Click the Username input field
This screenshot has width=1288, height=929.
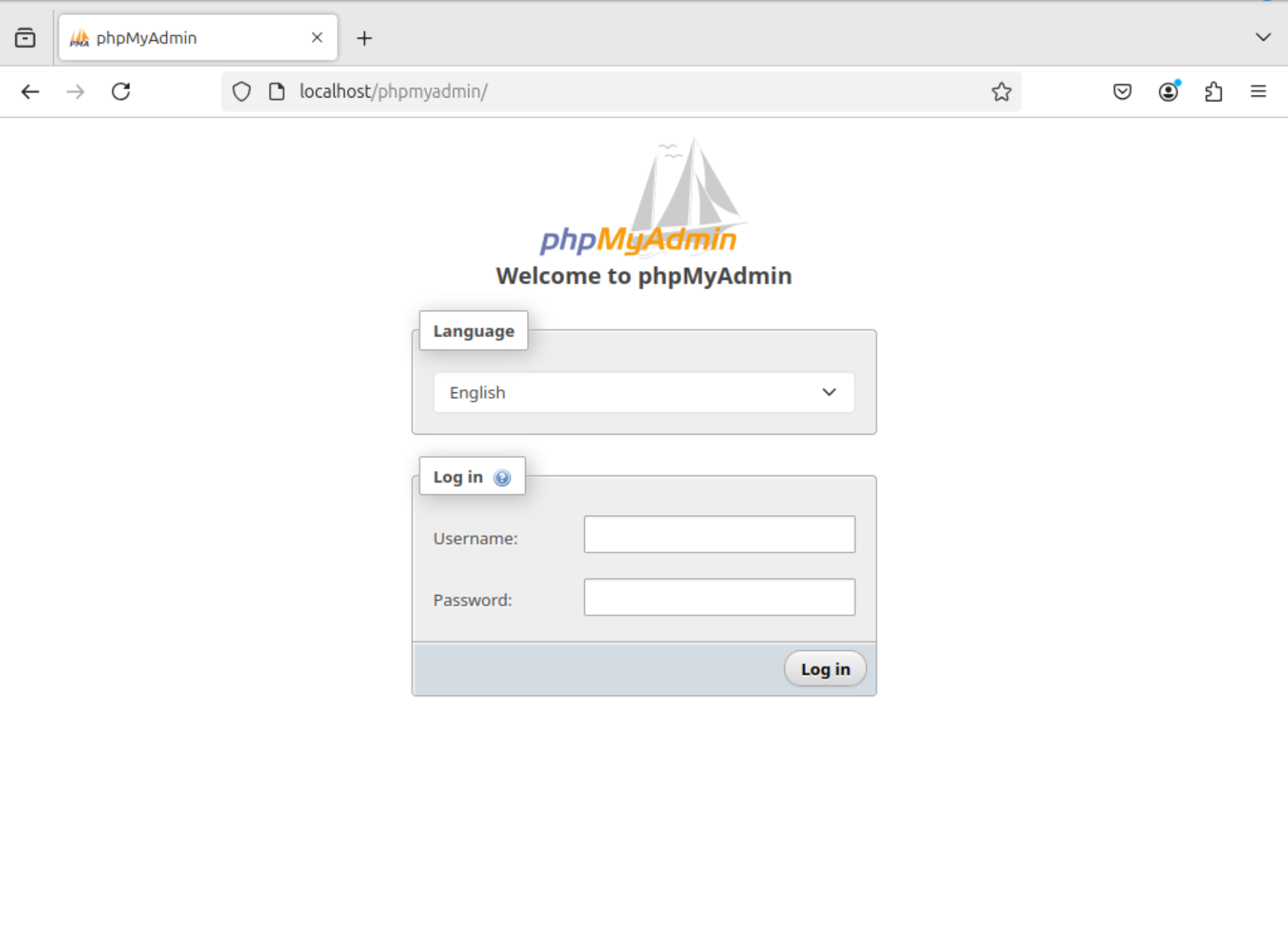click(x=719, y=534)
